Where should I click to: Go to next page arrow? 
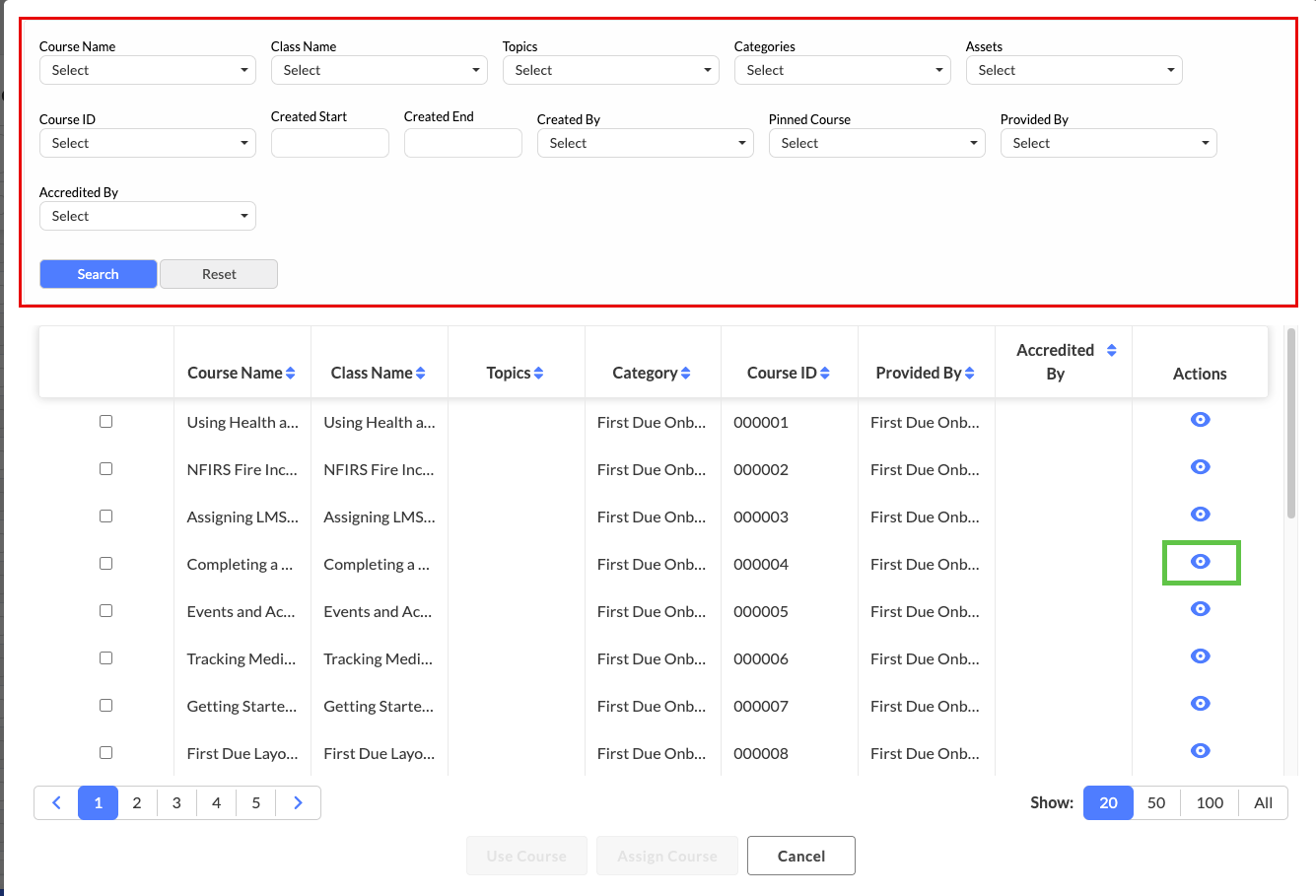tap(298, 802)
